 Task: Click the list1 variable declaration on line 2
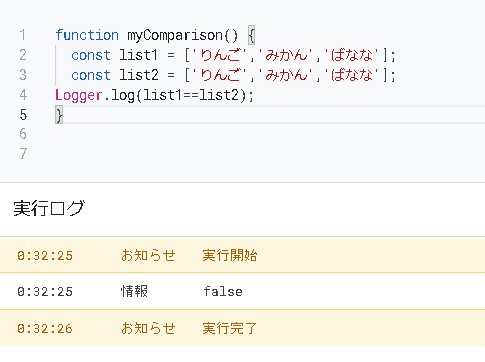(138, 55)
